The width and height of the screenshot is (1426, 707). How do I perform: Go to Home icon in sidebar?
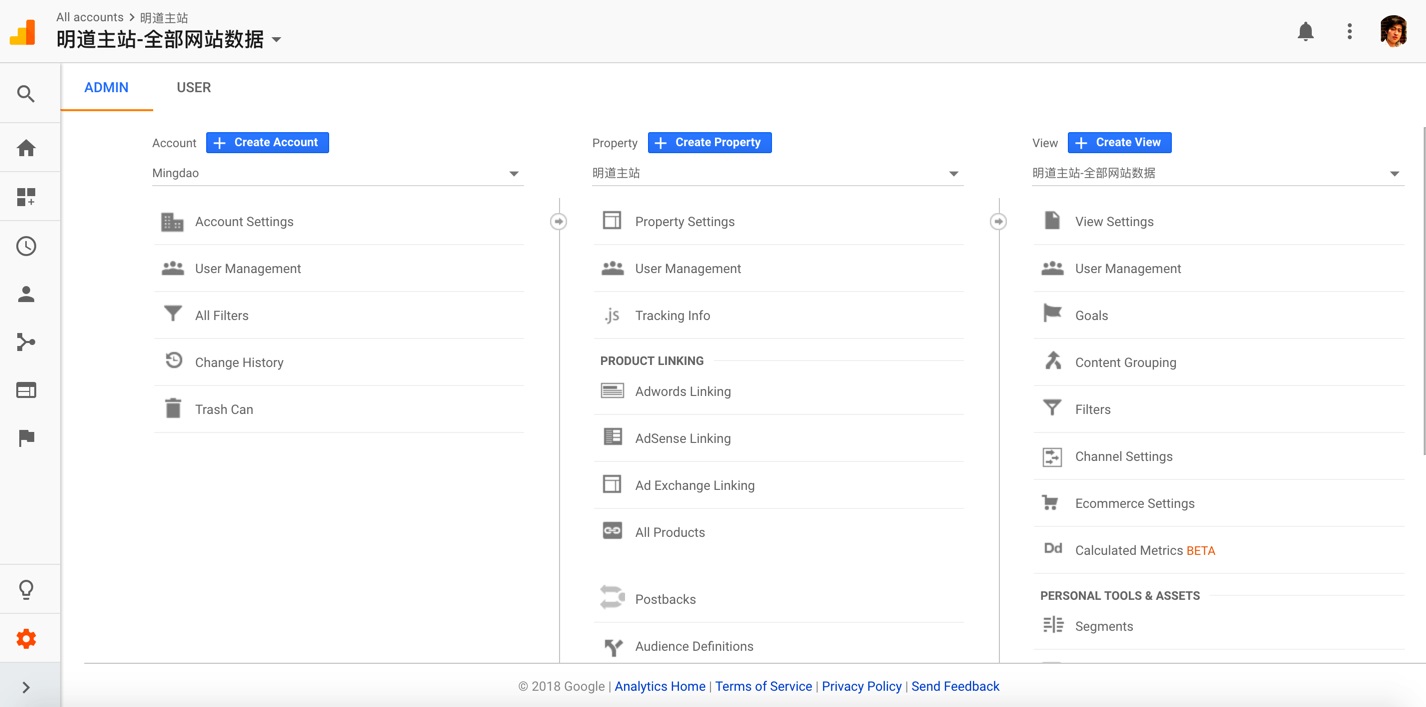coord(26,148)
